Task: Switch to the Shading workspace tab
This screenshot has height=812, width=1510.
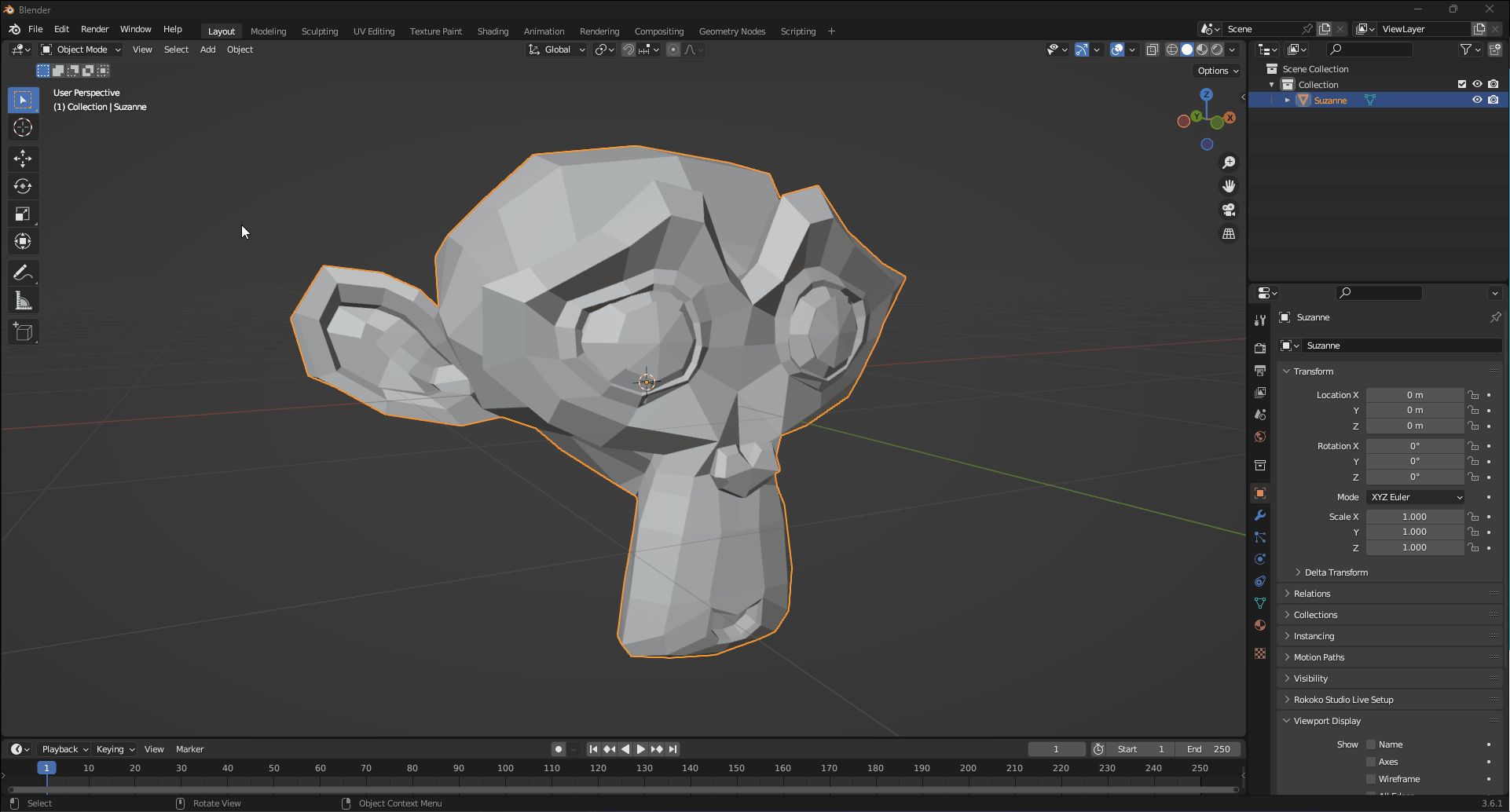Action: click(493, 31)
